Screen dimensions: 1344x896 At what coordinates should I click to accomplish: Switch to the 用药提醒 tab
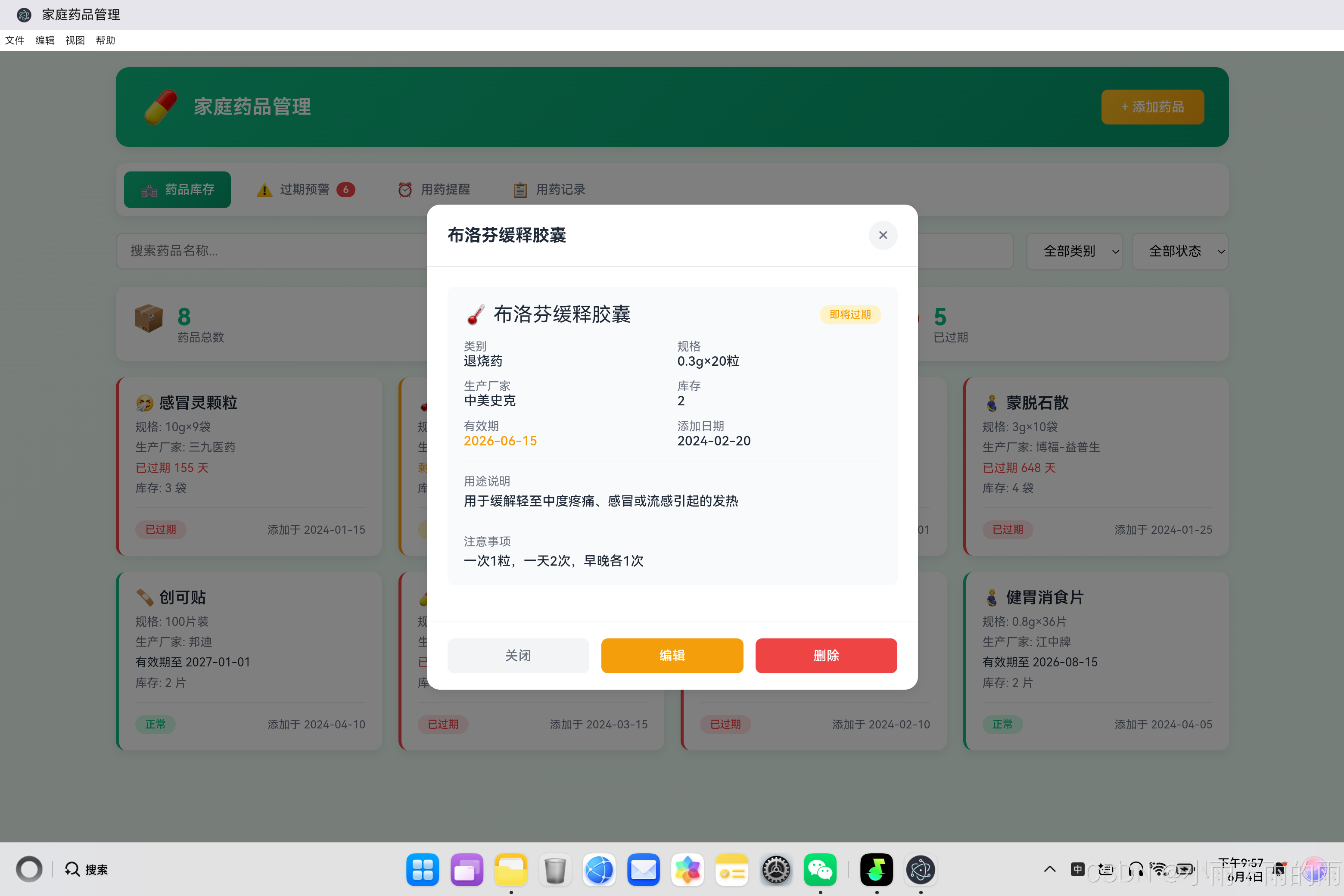434,189
